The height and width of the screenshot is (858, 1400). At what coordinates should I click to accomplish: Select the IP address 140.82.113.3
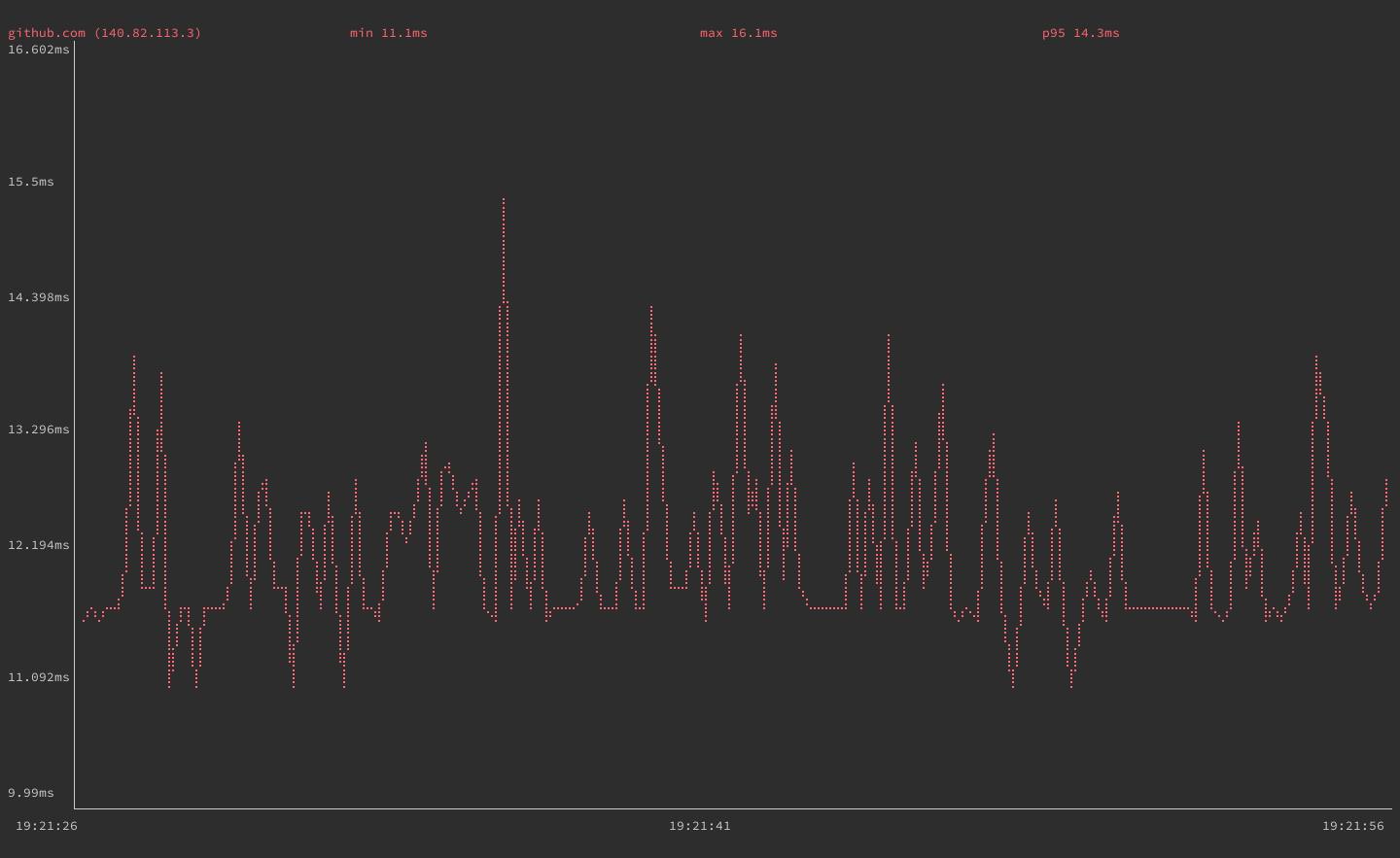[147, 32]
